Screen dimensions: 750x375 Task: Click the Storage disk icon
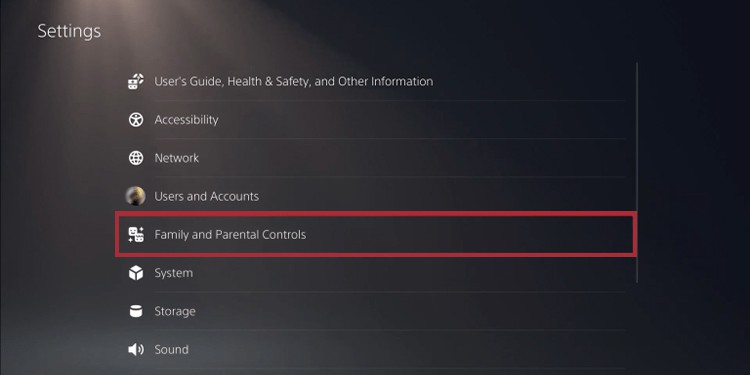click(x=136, y=311)
